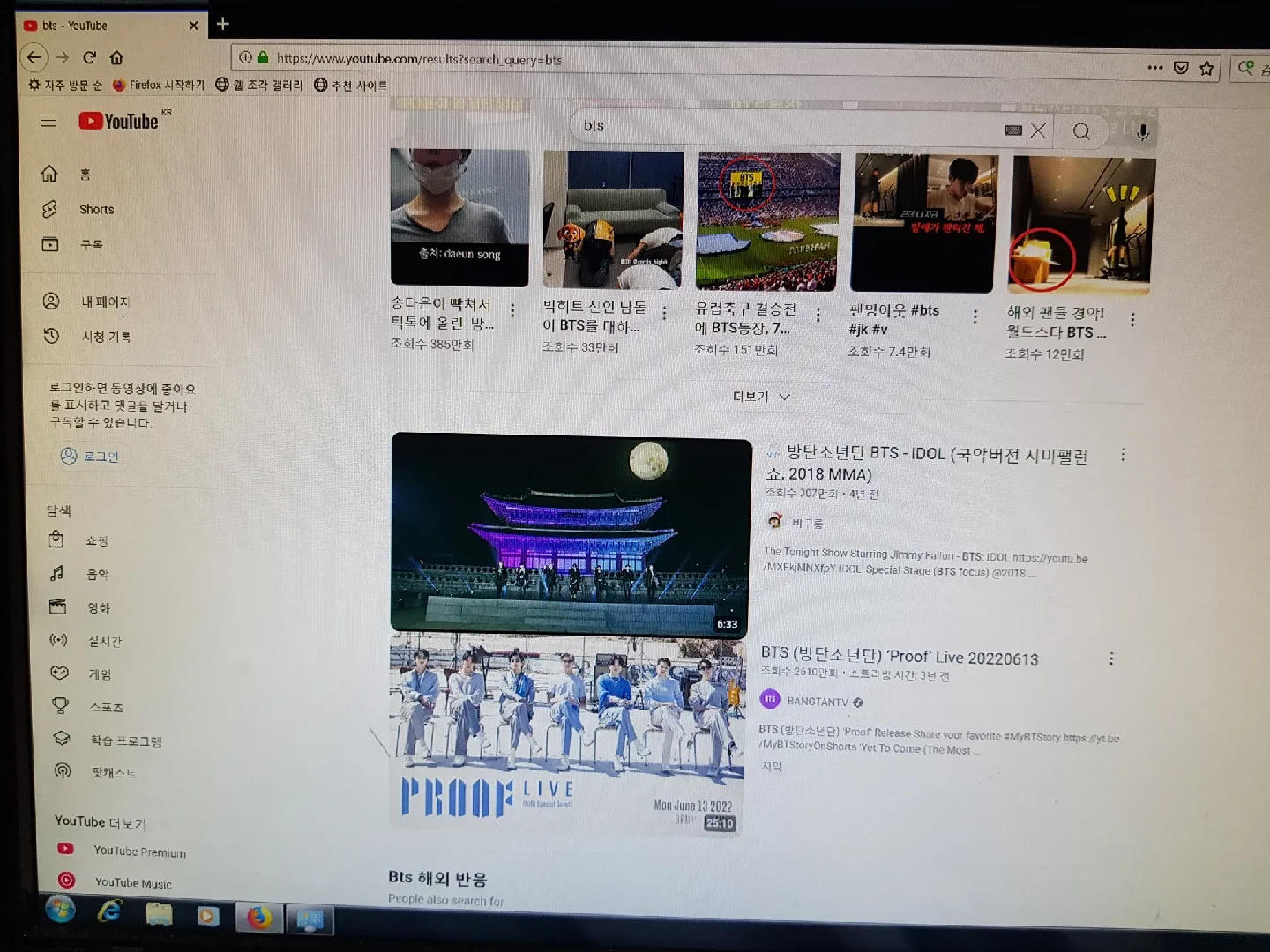Open Shorts in the sidebar

[x=96, y=210]
